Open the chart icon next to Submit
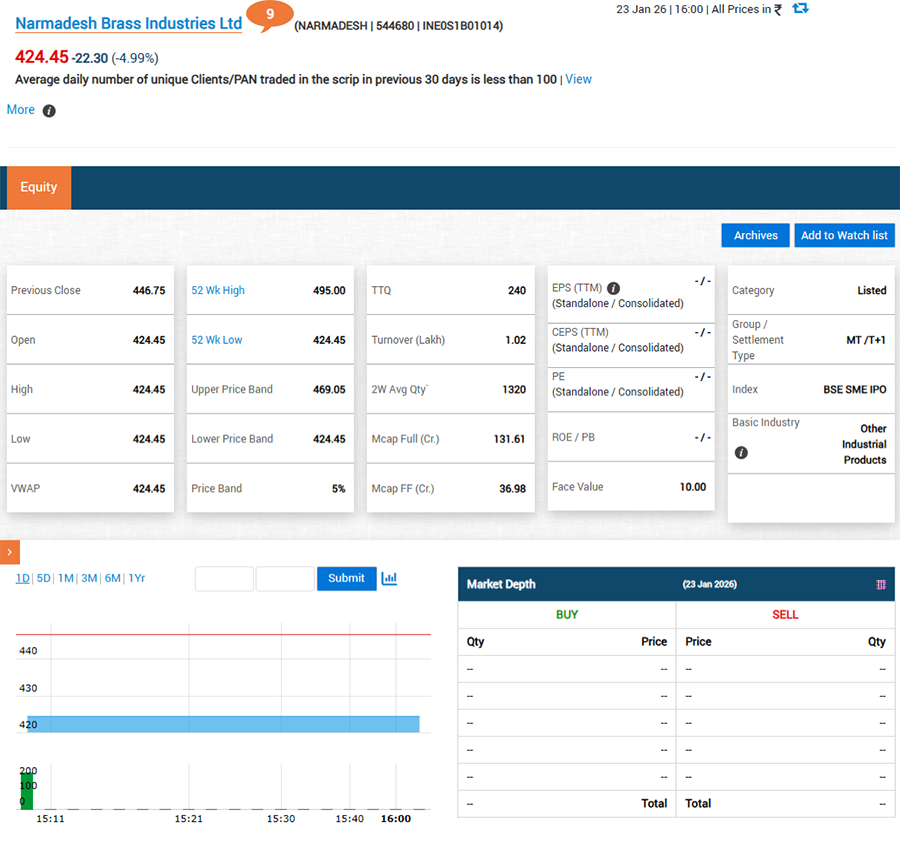Viewport: 900px width, 843px height. point(390,578)
